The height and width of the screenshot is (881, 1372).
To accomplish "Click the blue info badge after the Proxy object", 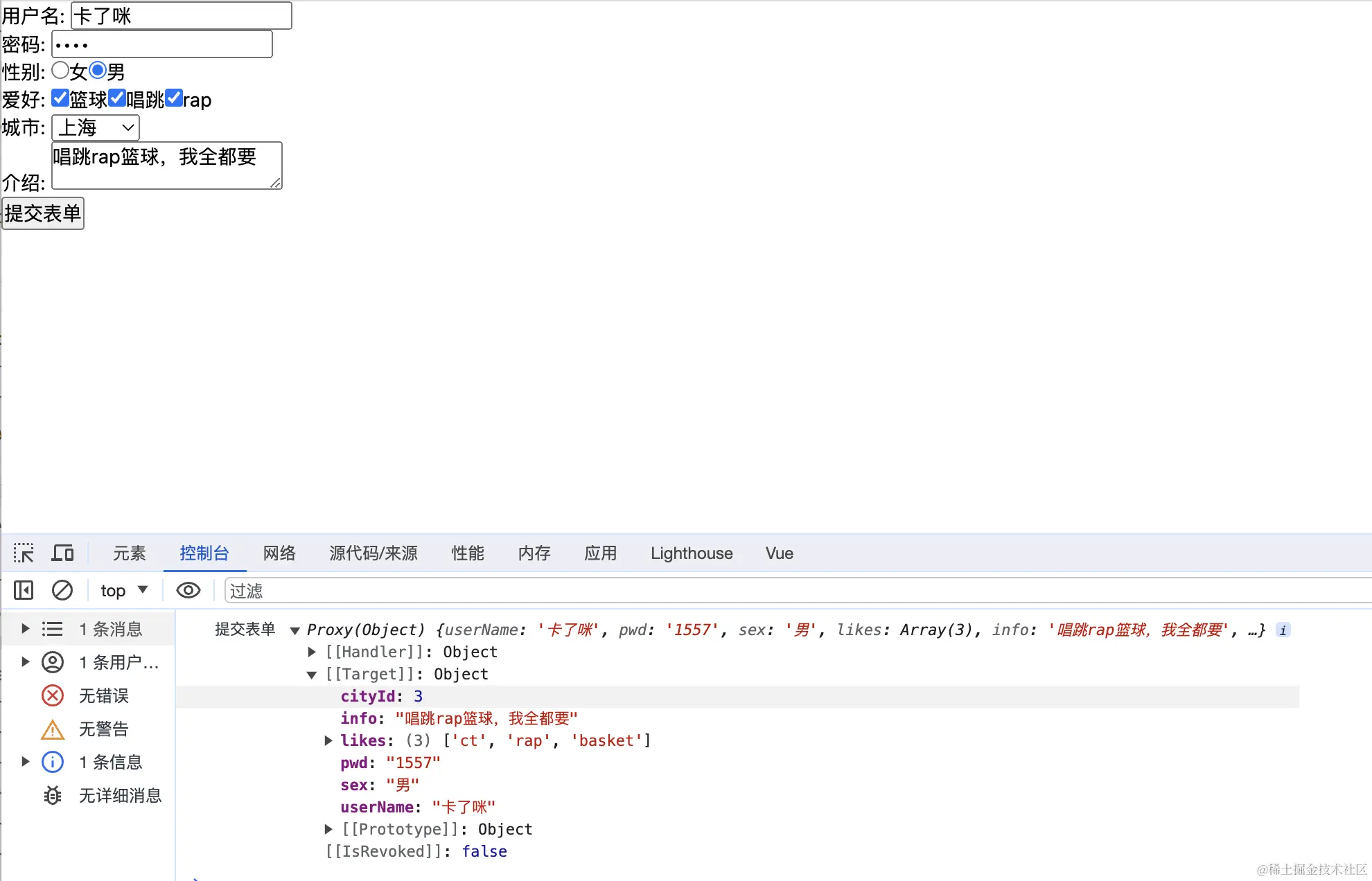I will (x=1283, y=630).
